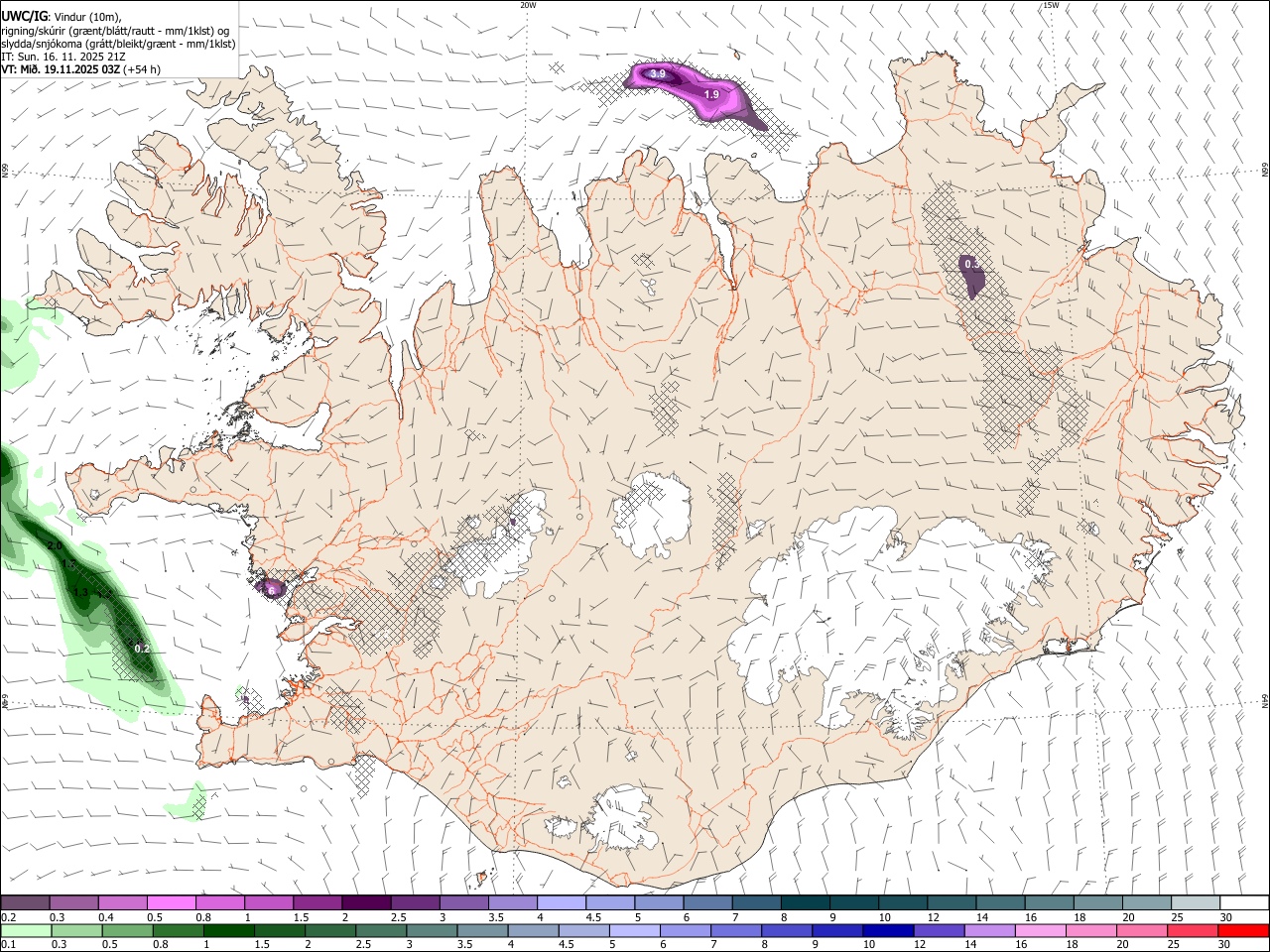Click the '1.3' rain value in western green band
The image size is (1270, 952).
point(79,592)
